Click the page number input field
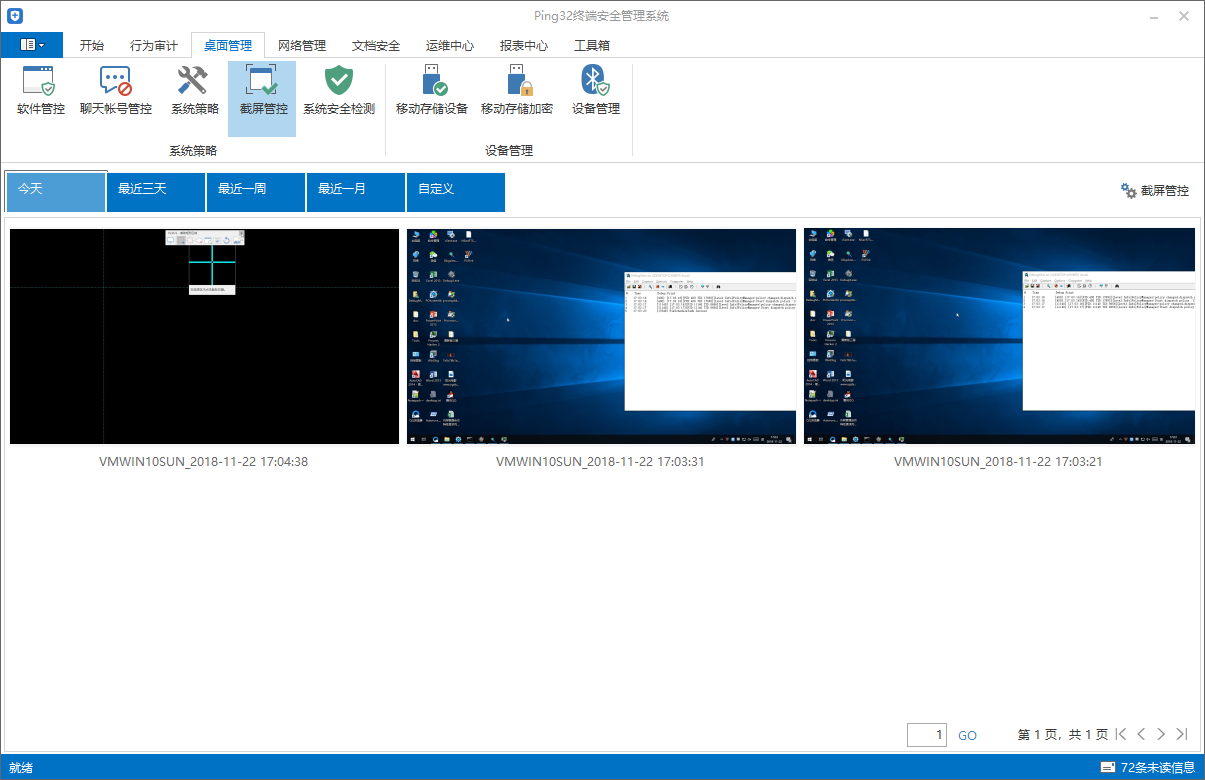This screenshot has width=1205, height=780. (927, 735)
